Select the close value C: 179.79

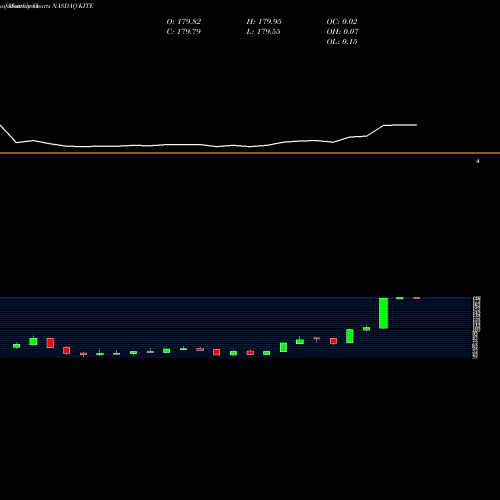point(184,32)
